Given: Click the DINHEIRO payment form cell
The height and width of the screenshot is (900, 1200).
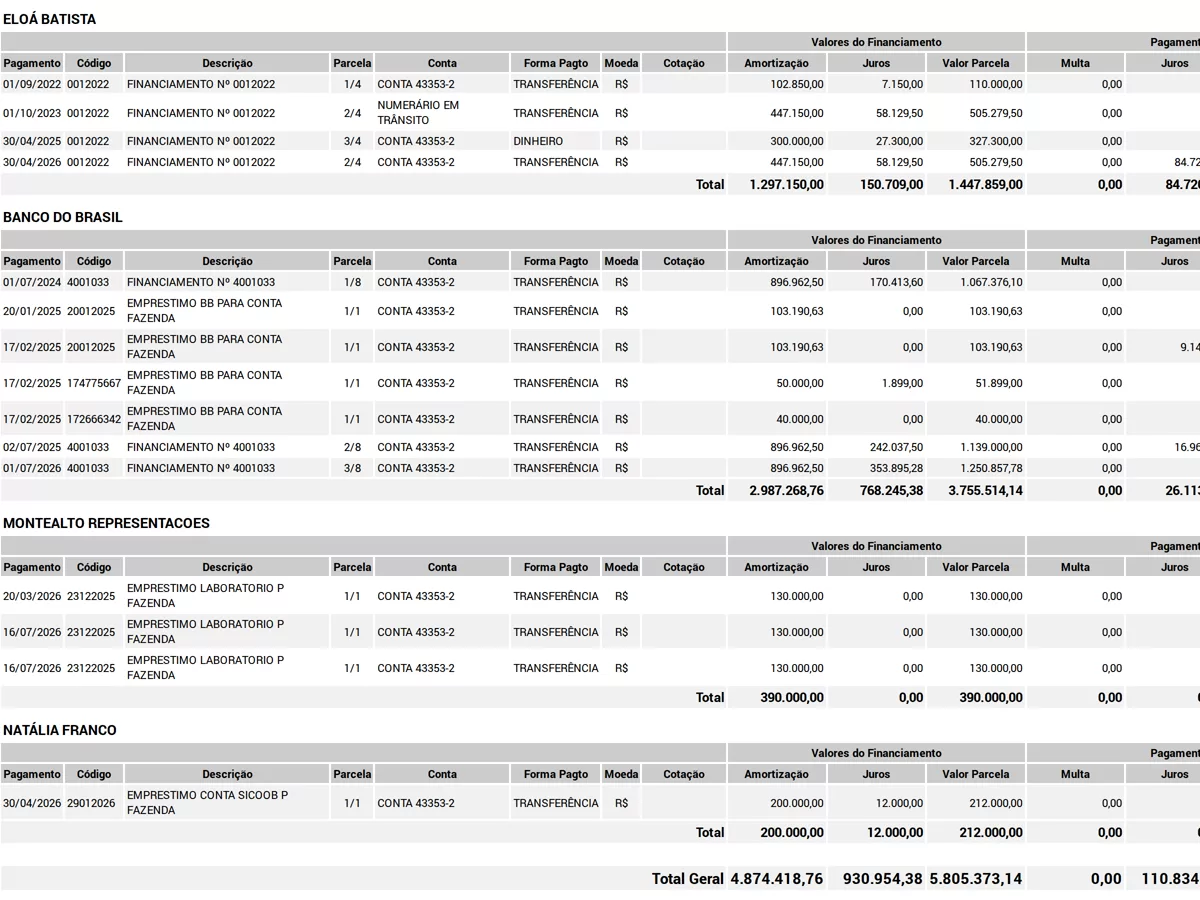Looking at the screenshot, I should [538, 141].
